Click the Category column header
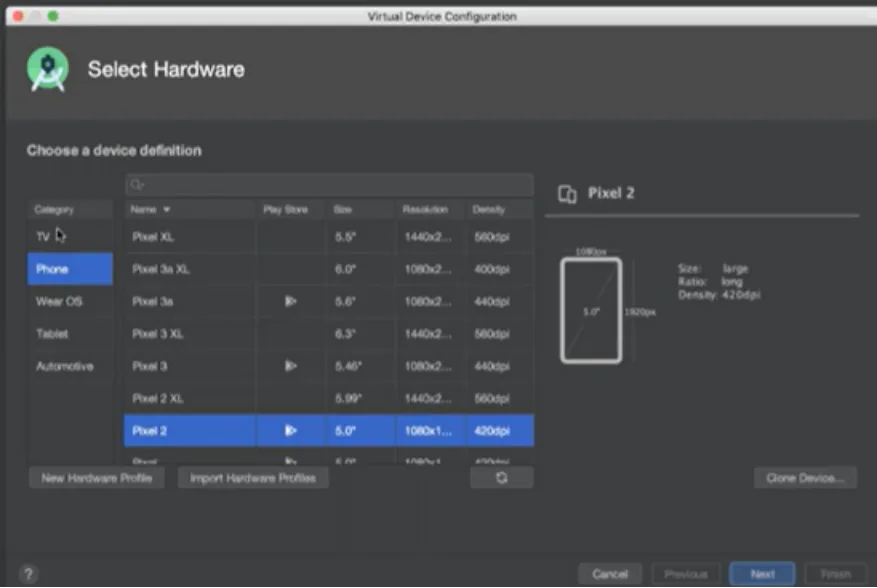Image resolution: width=877 pixels, height=588 pixels. [70, 210]
